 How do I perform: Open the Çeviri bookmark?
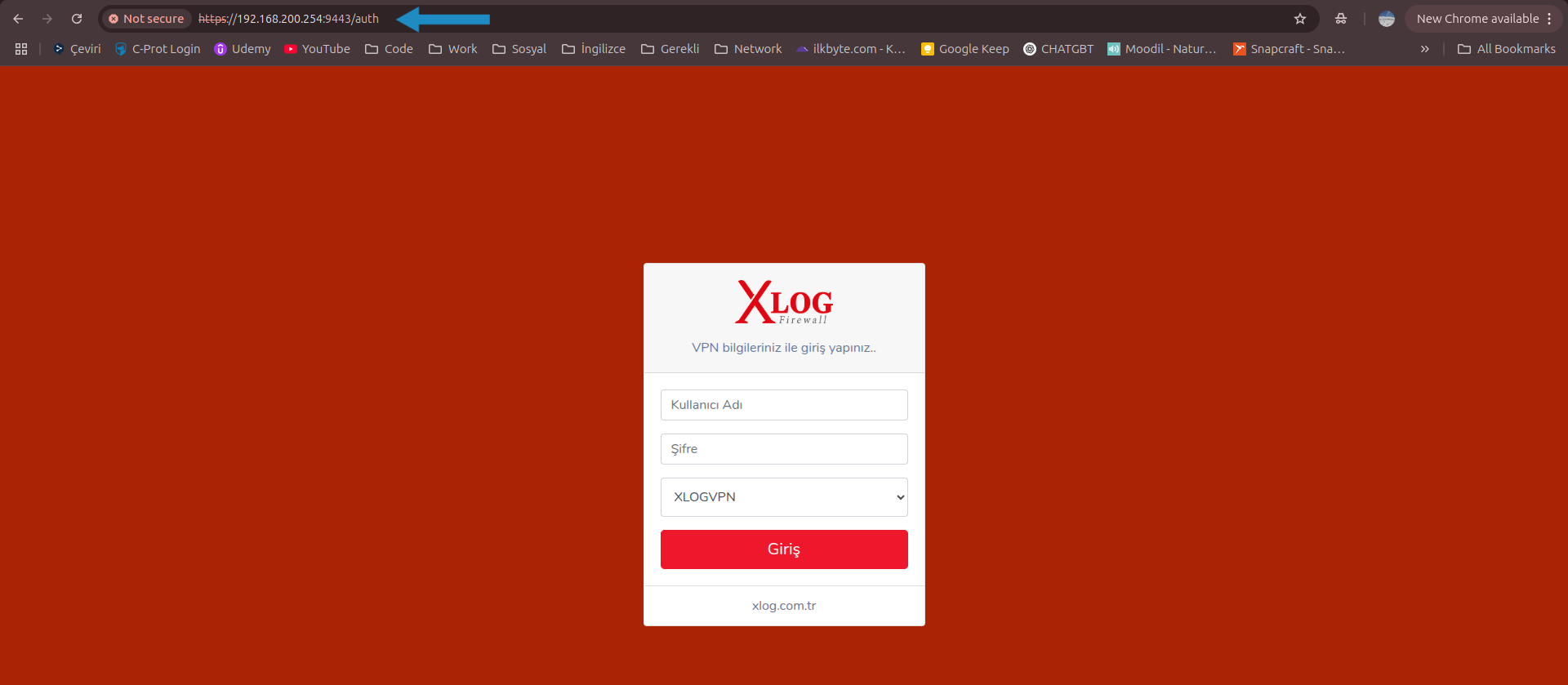coord(77,49)
